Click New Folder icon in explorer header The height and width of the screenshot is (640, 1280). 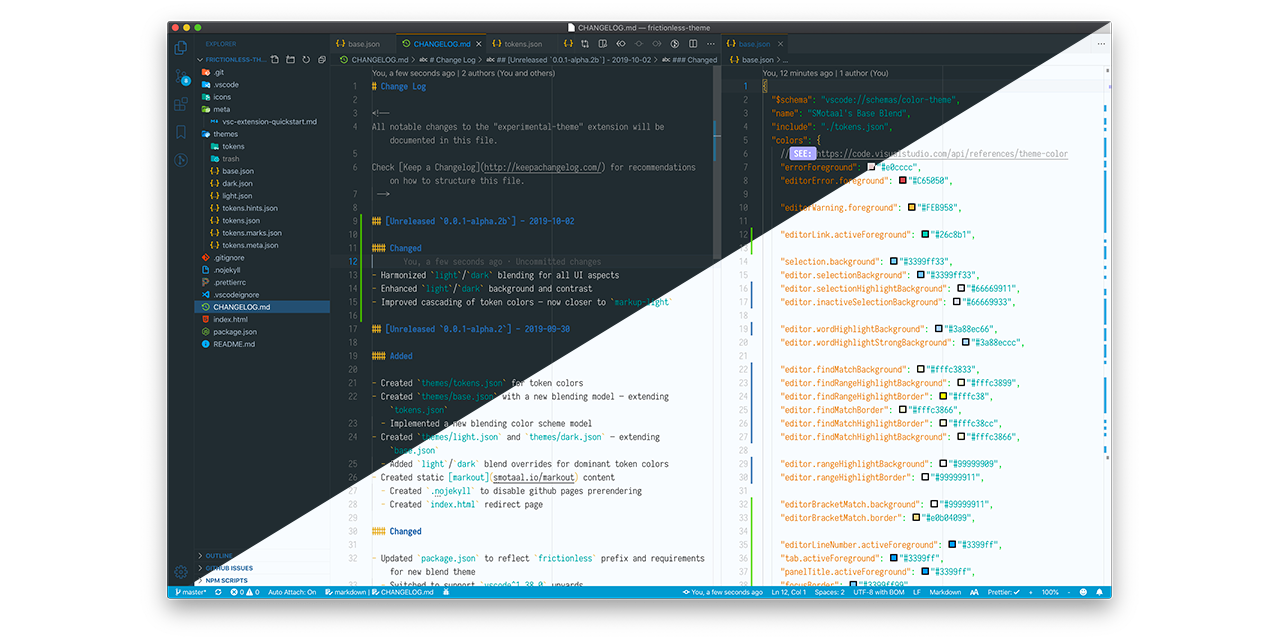[x=291, y=60]
